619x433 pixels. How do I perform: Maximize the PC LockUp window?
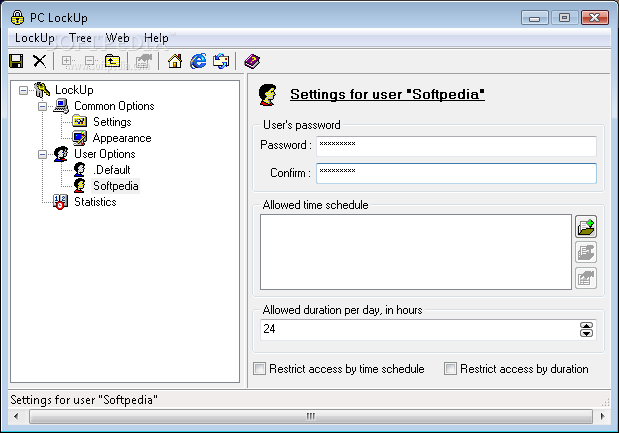[x=564, y=18]
